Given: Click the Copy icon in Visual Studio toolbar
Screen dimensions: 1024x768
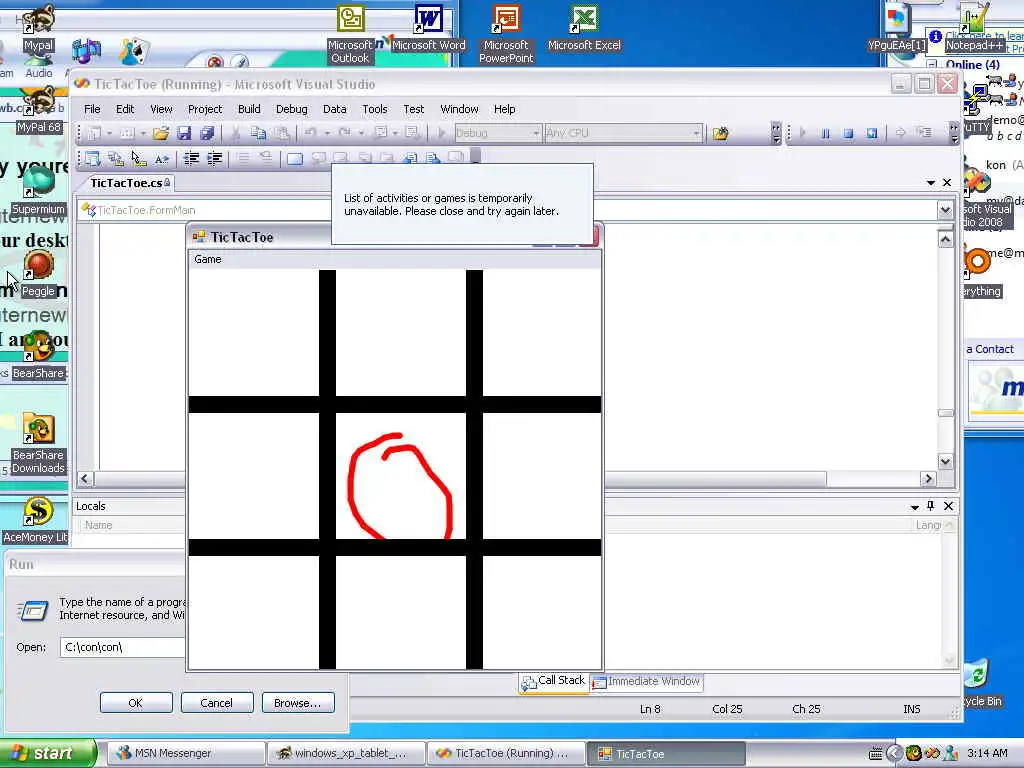Looking at the screenshot, I should [x=259, y=133].
